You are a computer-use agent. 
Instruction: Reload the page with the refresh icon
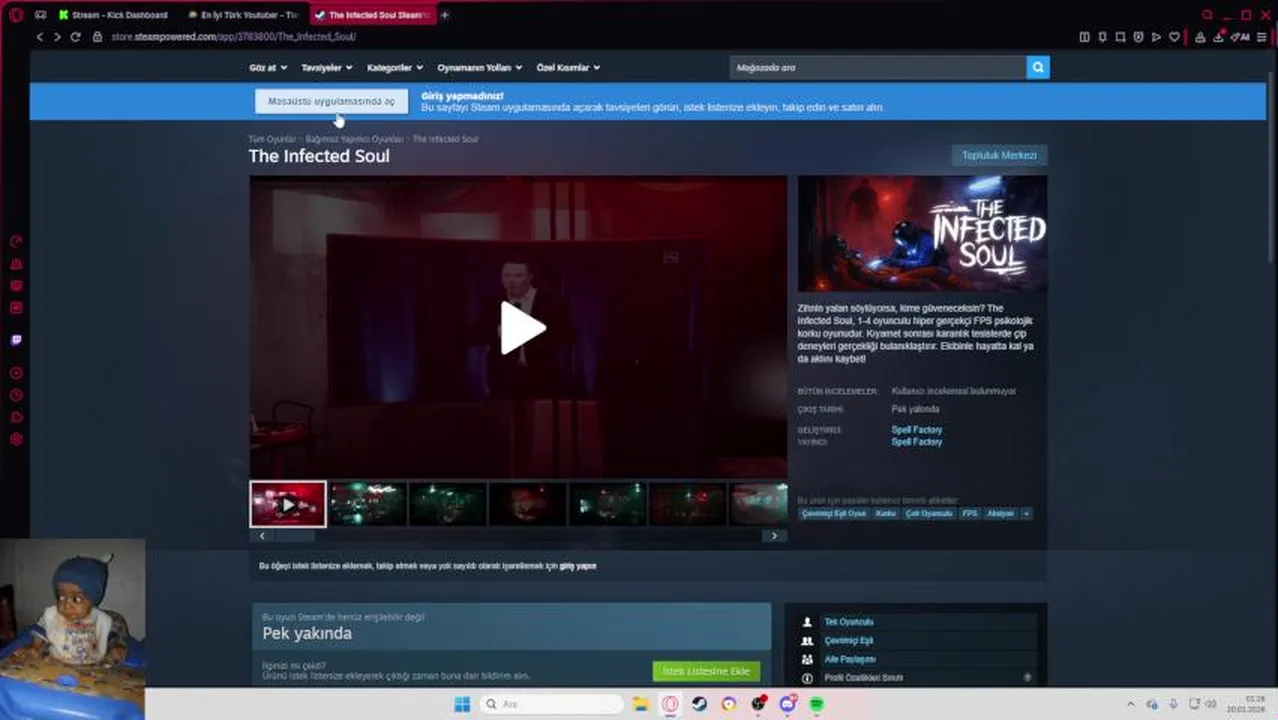[75, 37]
